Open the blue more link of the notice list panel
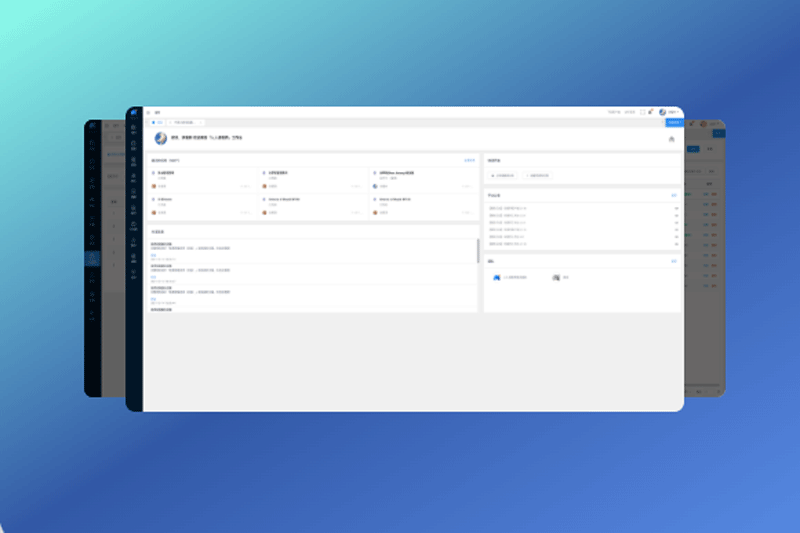The width and height of the screenshot is (800, 533). click(x=673, y=195)
